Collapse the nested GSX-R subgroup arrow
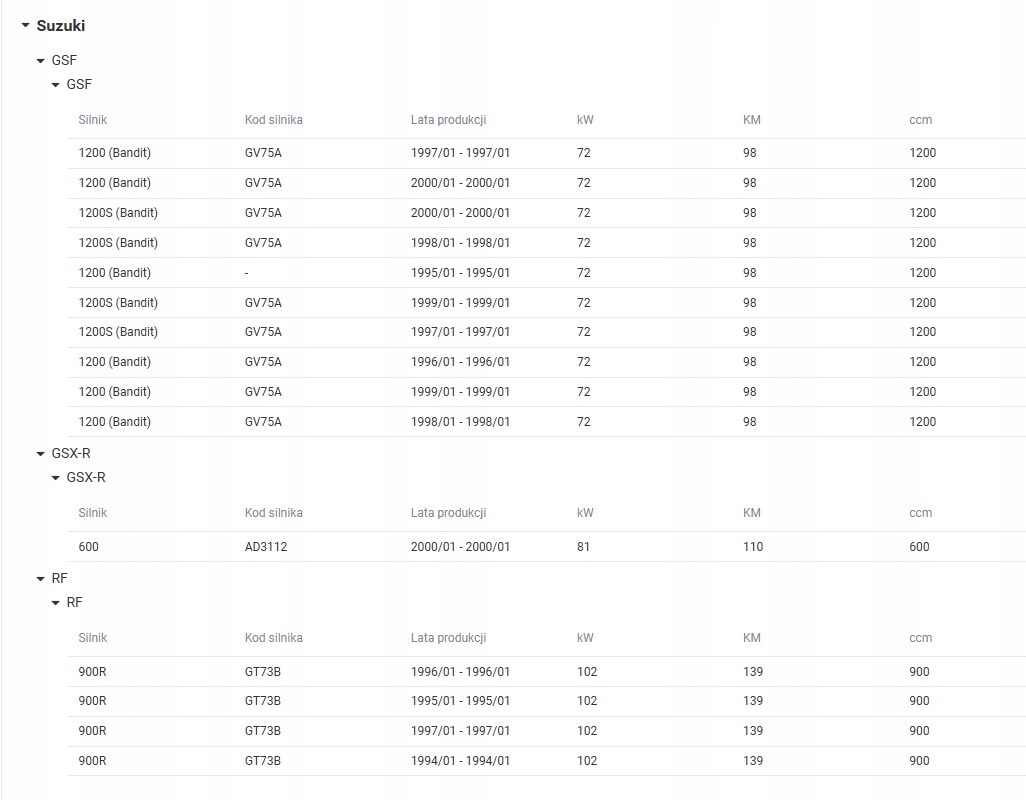Viewport: 1026px width, 800px height. 56,478
